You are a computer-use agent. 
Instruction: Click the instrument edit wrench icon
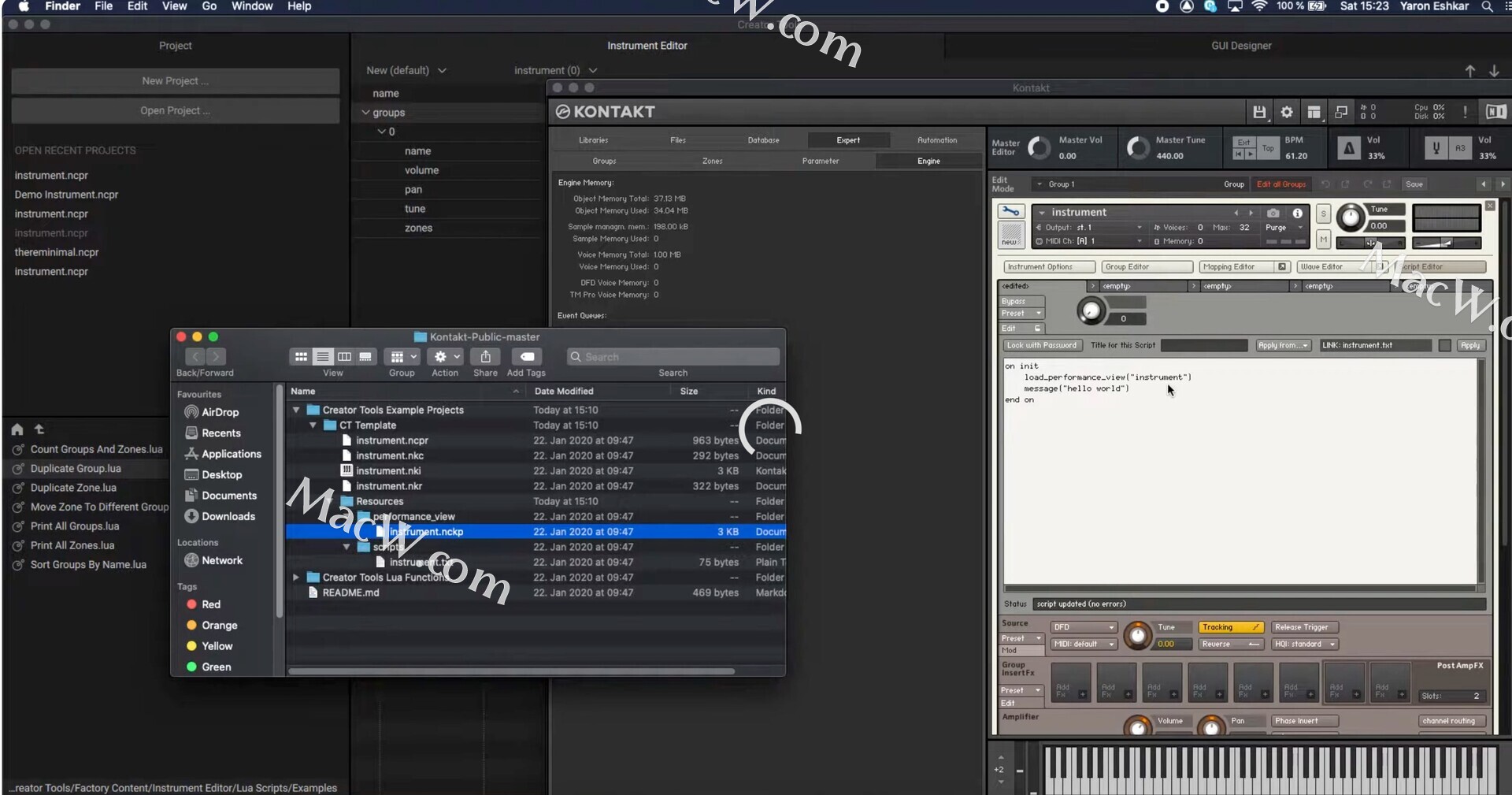[x=1011, y=211]
